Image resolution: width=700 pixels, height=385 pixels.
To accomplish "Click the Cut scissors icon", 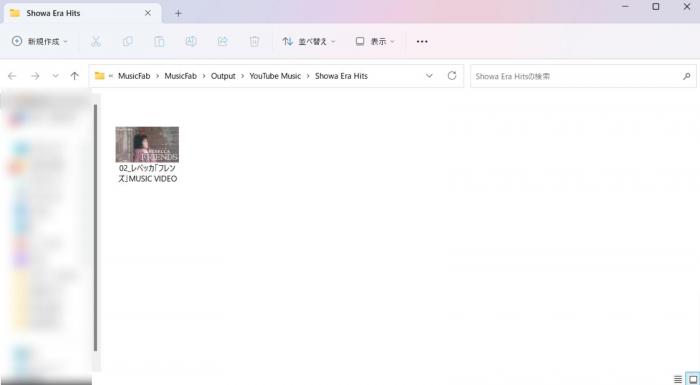I will point(96,42).
